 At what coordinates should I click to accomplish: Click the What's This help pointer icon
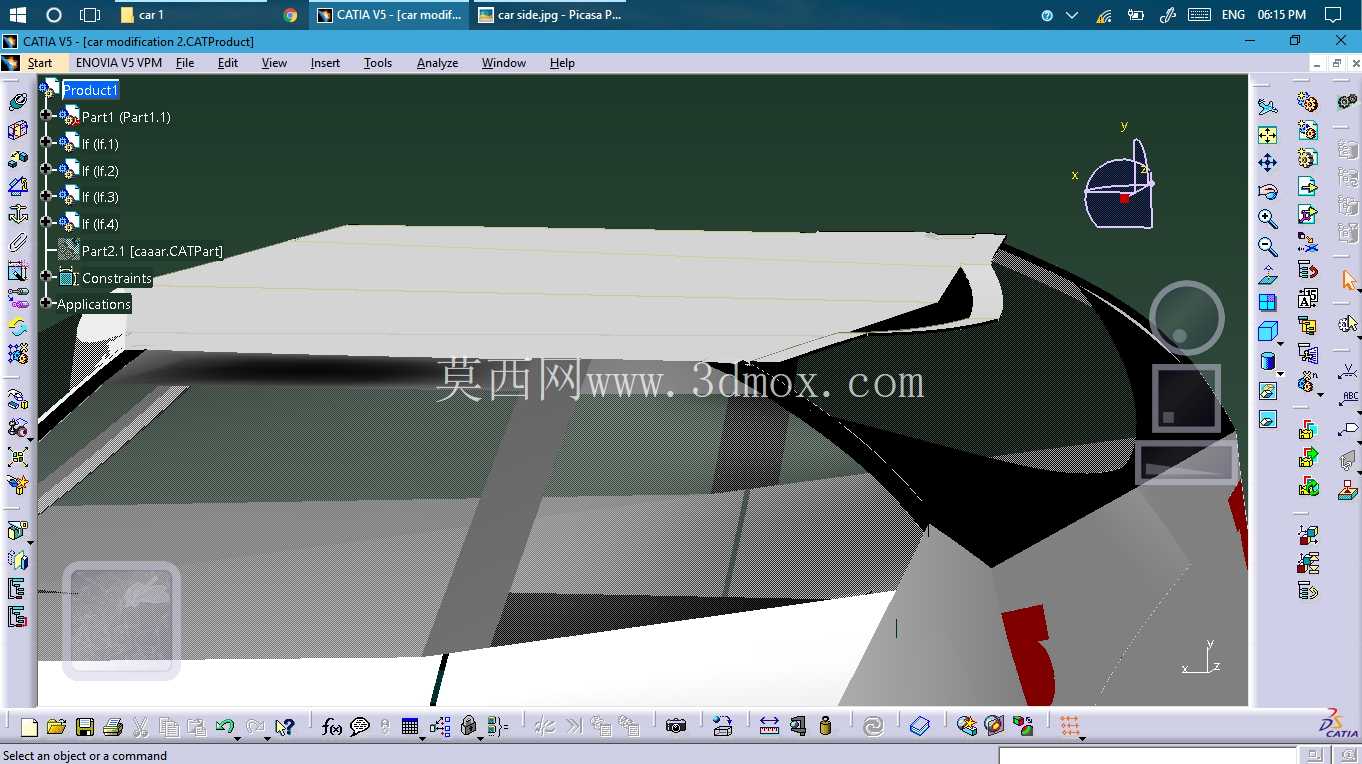pos(285,727)
